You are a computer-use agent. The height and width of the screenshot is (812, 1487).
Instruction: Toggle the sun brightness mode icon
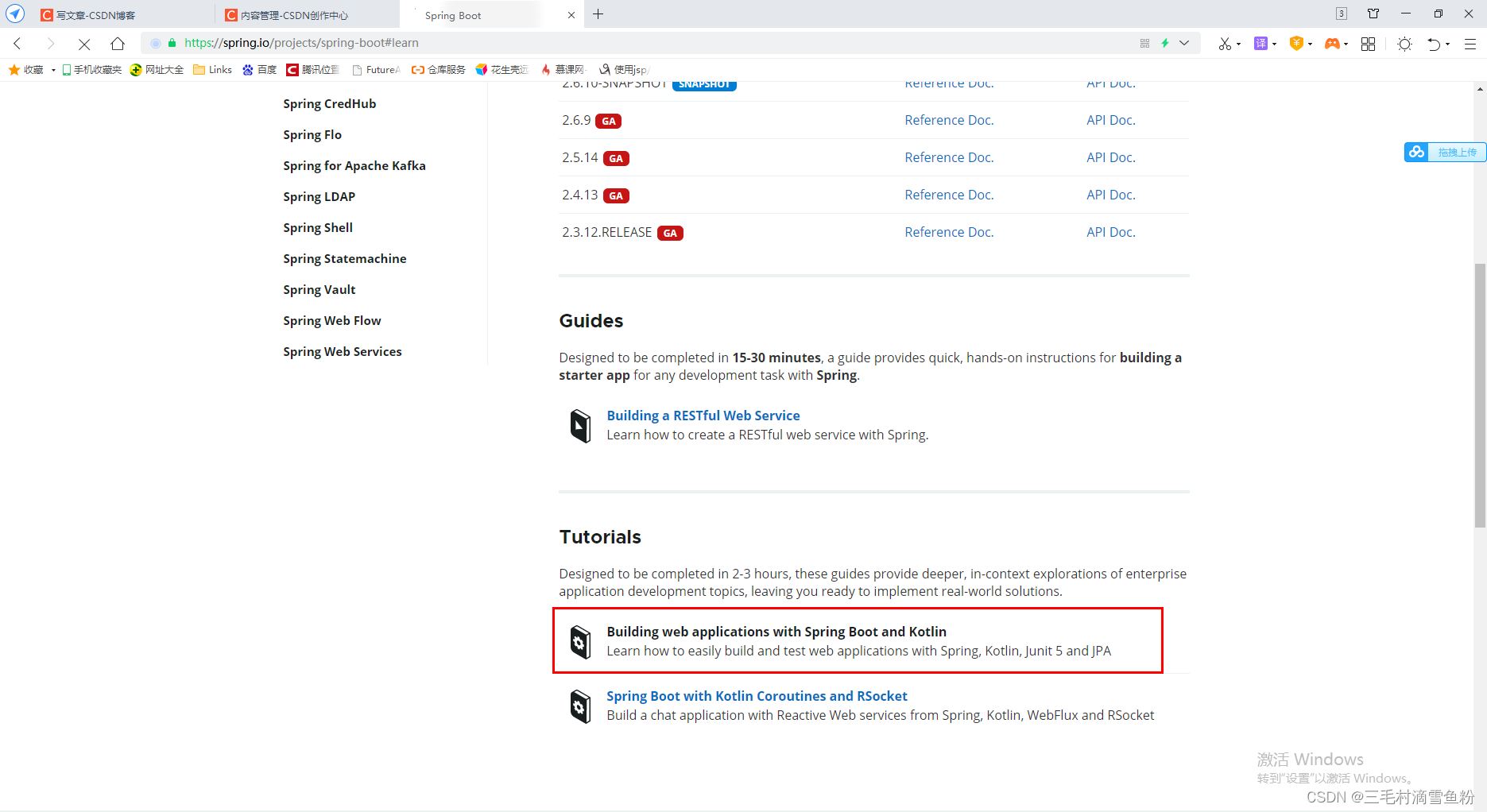pos(1404,44)
